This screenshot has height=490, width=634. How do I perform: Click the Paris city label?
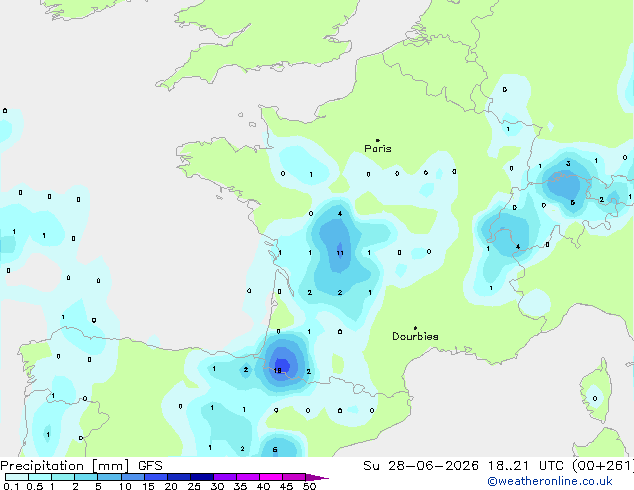click(x=378, y=149)
